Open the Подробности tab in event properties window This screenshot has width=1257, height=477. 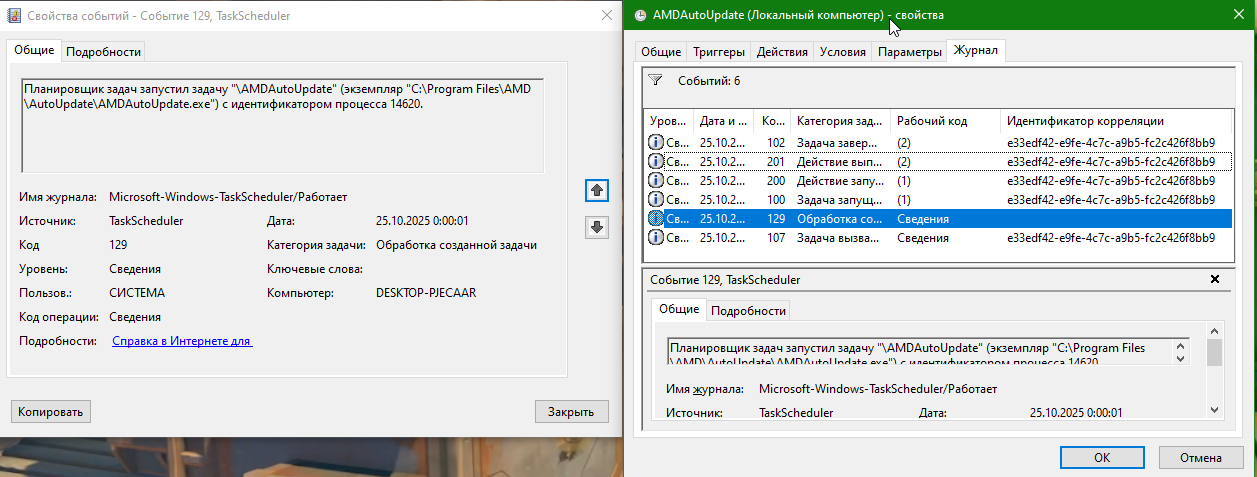(104, 51)
